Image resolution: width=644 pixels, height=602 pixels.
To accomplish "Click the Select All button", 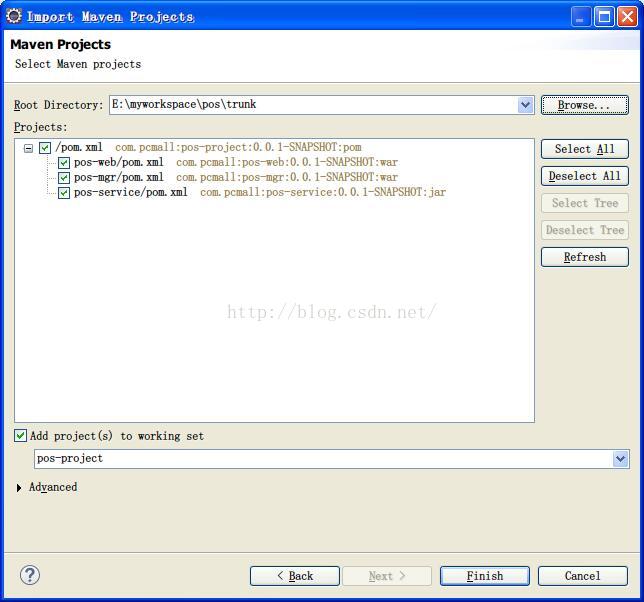I will click(584, 149).
